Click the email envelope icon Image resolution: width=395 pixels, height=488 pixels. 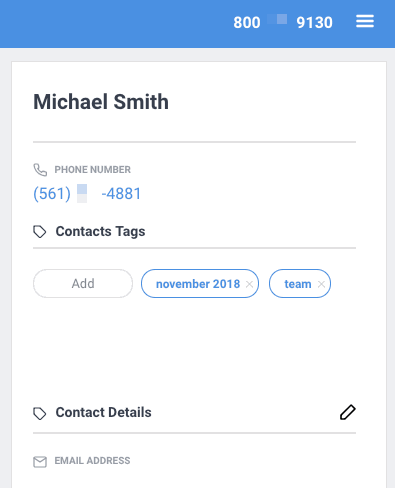point(40,462)
